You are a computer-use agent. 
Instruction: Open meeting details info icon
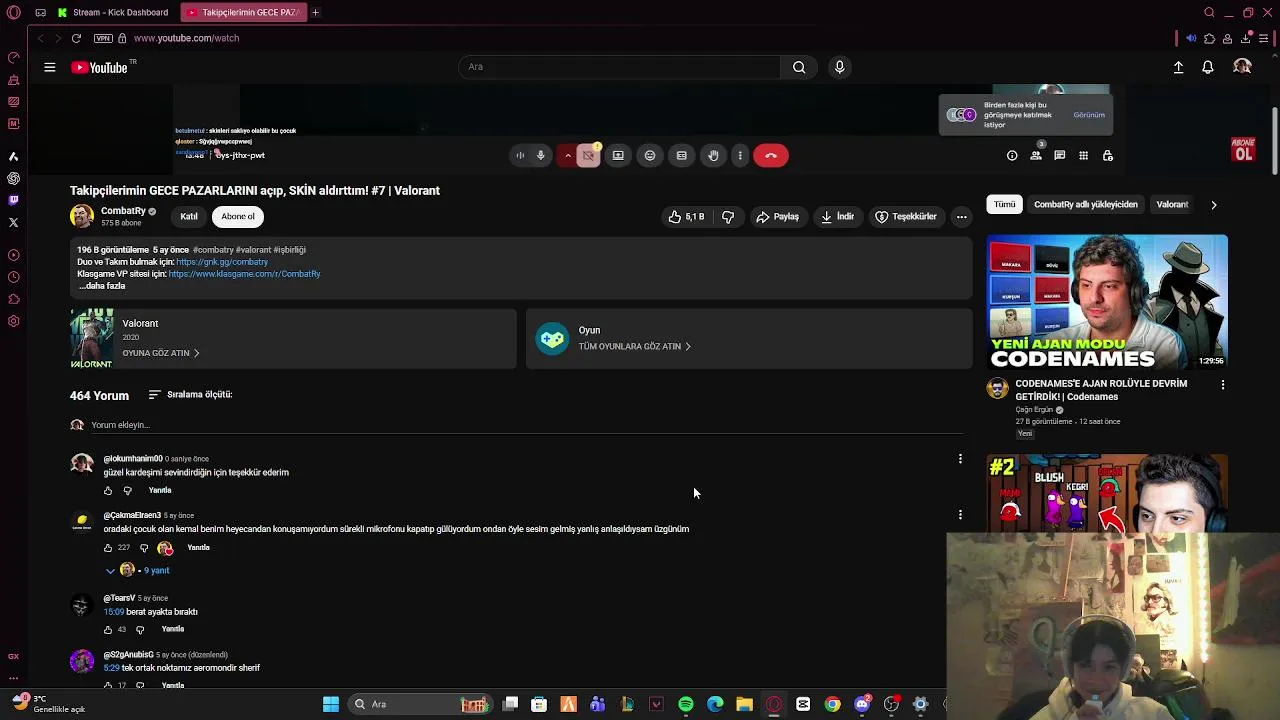1012,155
